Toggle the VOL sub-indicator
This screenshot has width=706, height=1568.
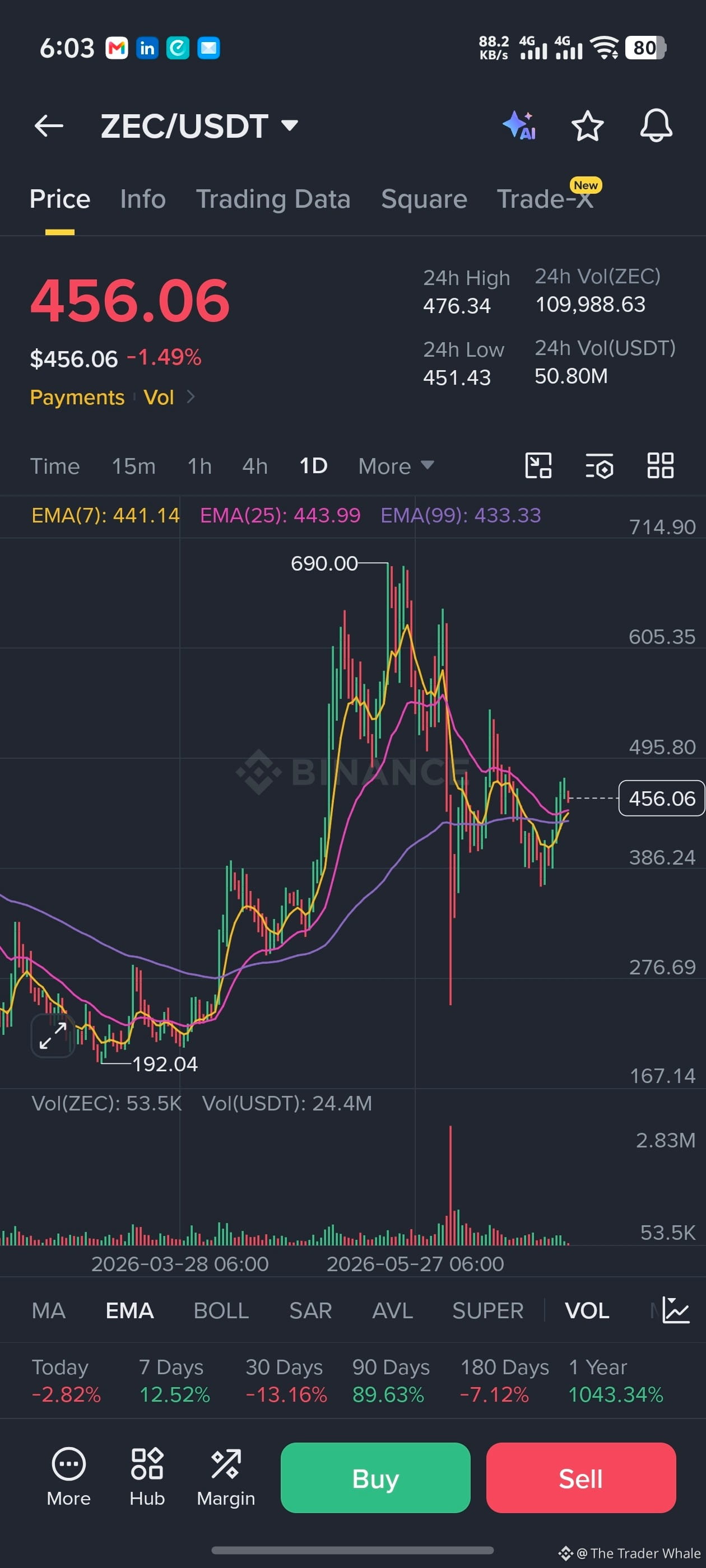point(587,1310)
